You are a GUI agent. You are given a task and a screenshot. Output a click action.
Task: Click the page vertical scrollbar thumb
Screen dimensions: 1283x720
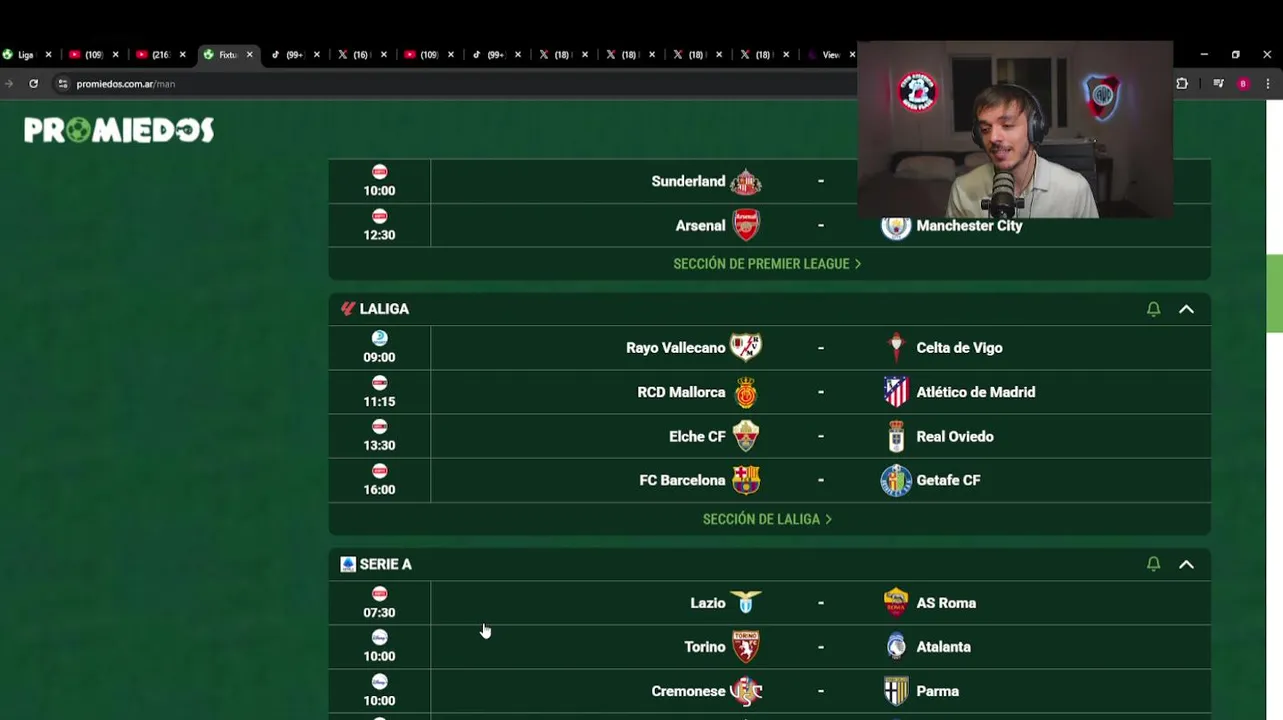pyautogui.click(x=1274, y=293)
